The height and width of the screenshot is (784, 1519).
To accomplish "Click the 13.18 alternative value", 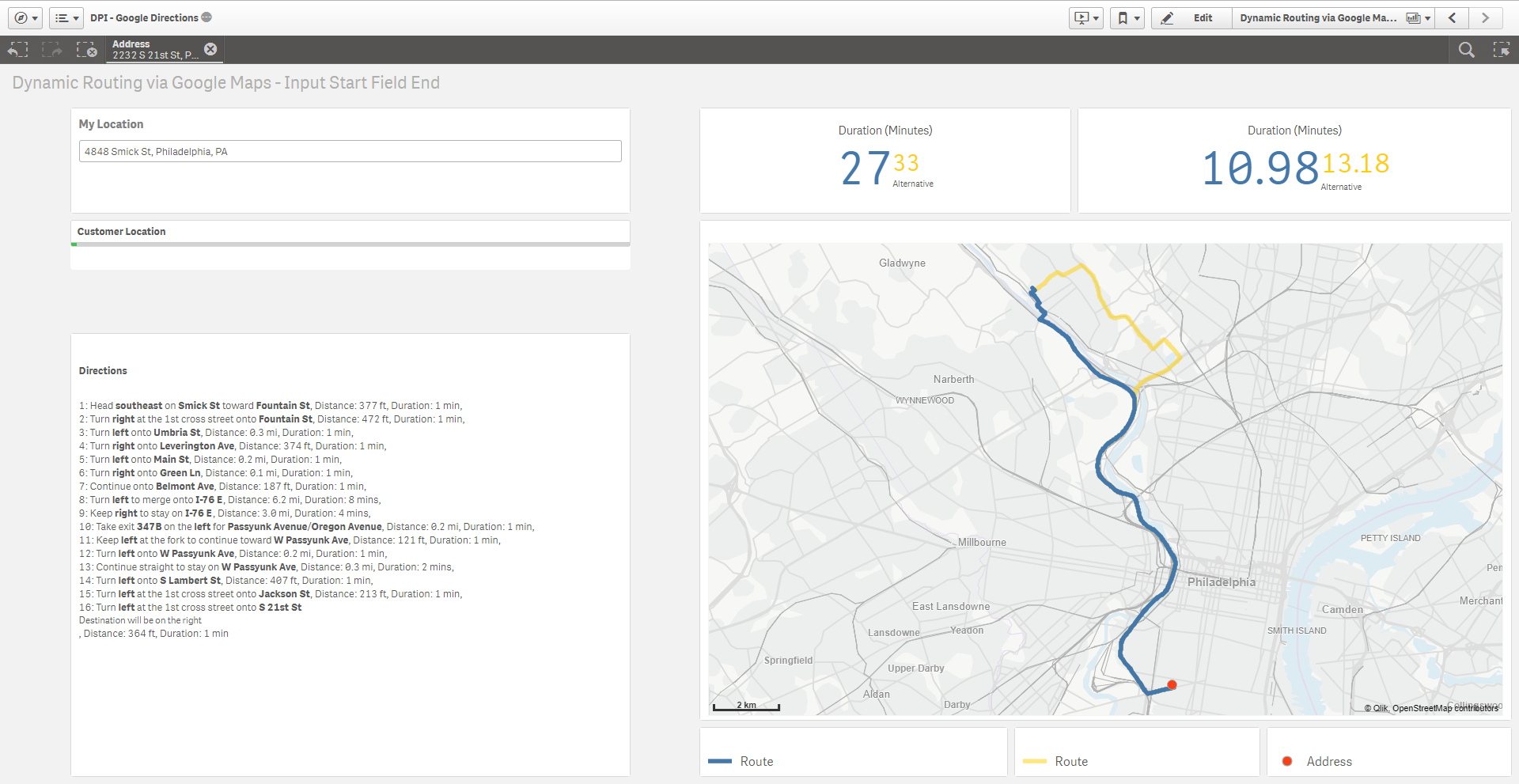I will point(1356,164).
